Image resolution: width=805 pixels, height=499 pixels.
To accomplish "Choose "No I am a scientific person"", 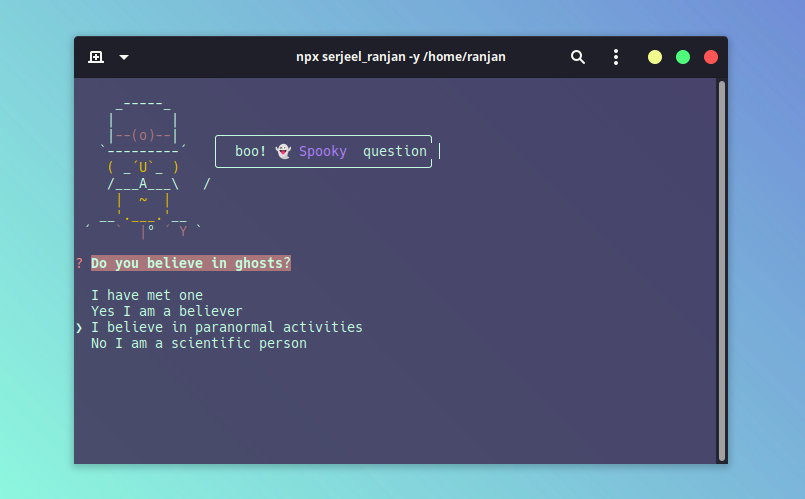I will pyautogui.click(x=199, y=343).
